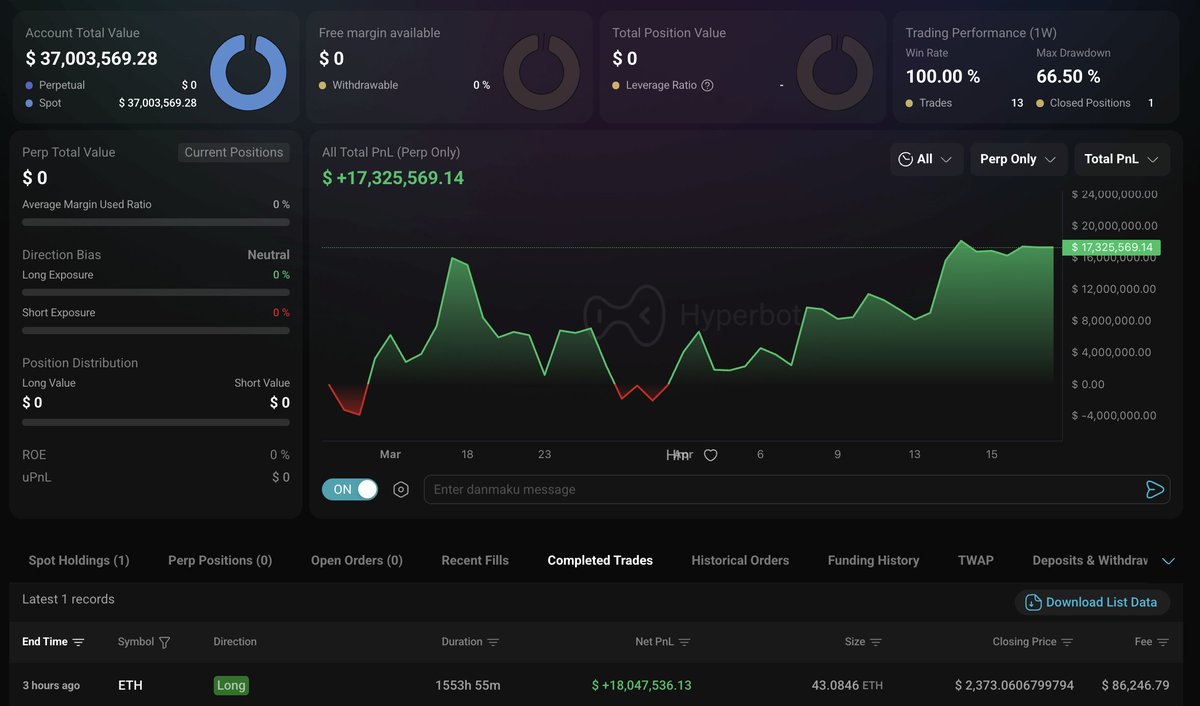The height and width of the screenshot is (706, 1200).
Task: Toggle the Current Positions button
Action: (x=234, y=152)
